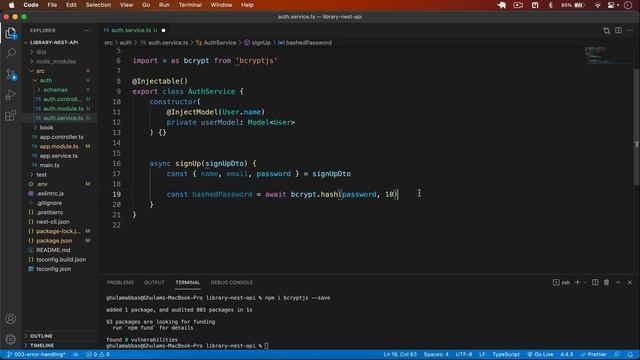Screen dimensions: 640x360
Task: Open the Manage gear icon
Action: click(x=11, y=339)
